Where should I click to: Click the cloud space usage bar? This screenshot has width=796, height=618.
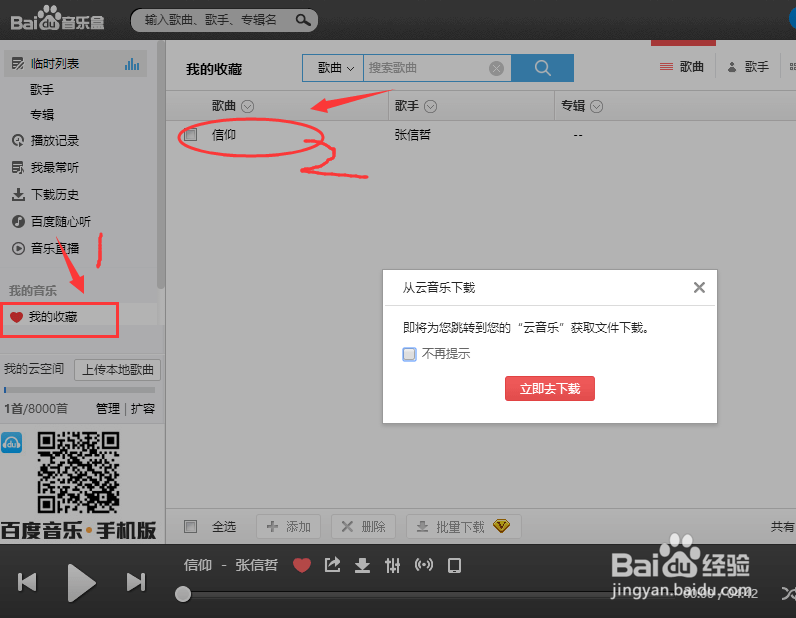[x=79, y=390]
